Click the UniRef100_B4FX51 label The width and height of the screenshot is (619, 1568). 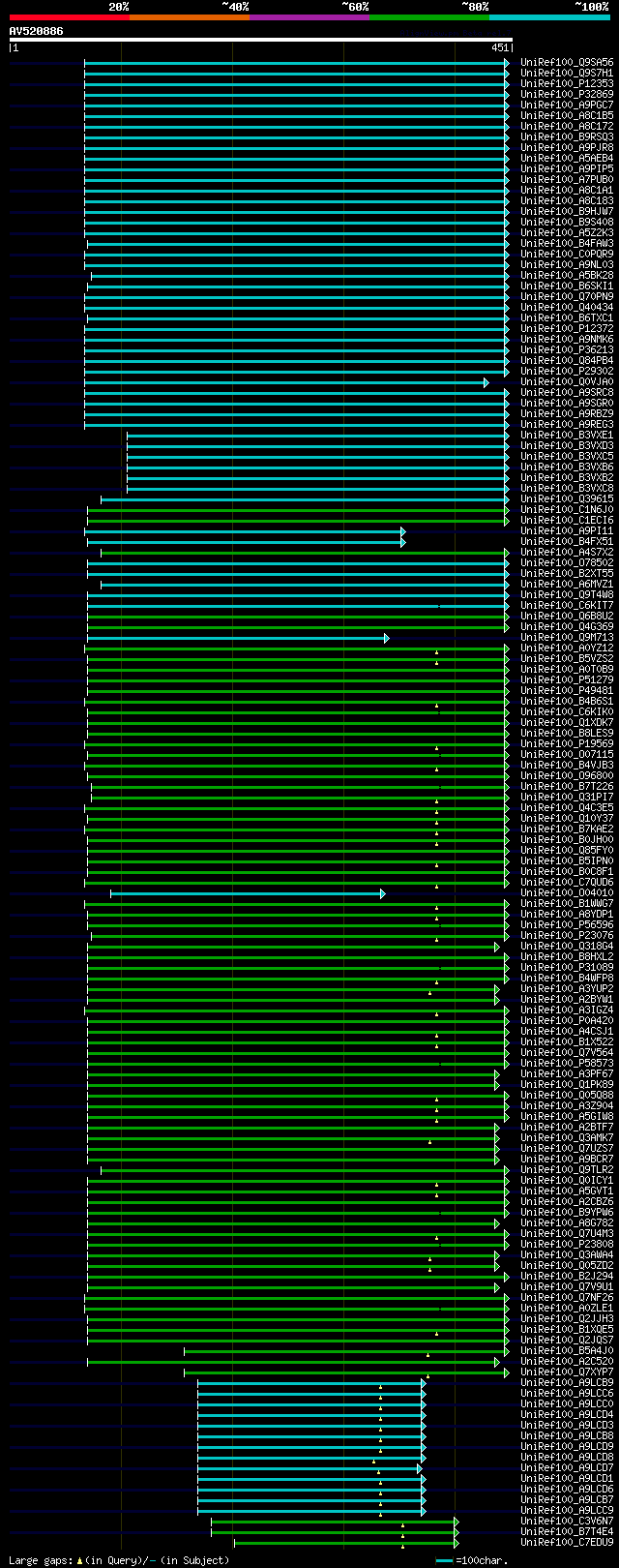(567, 541)
